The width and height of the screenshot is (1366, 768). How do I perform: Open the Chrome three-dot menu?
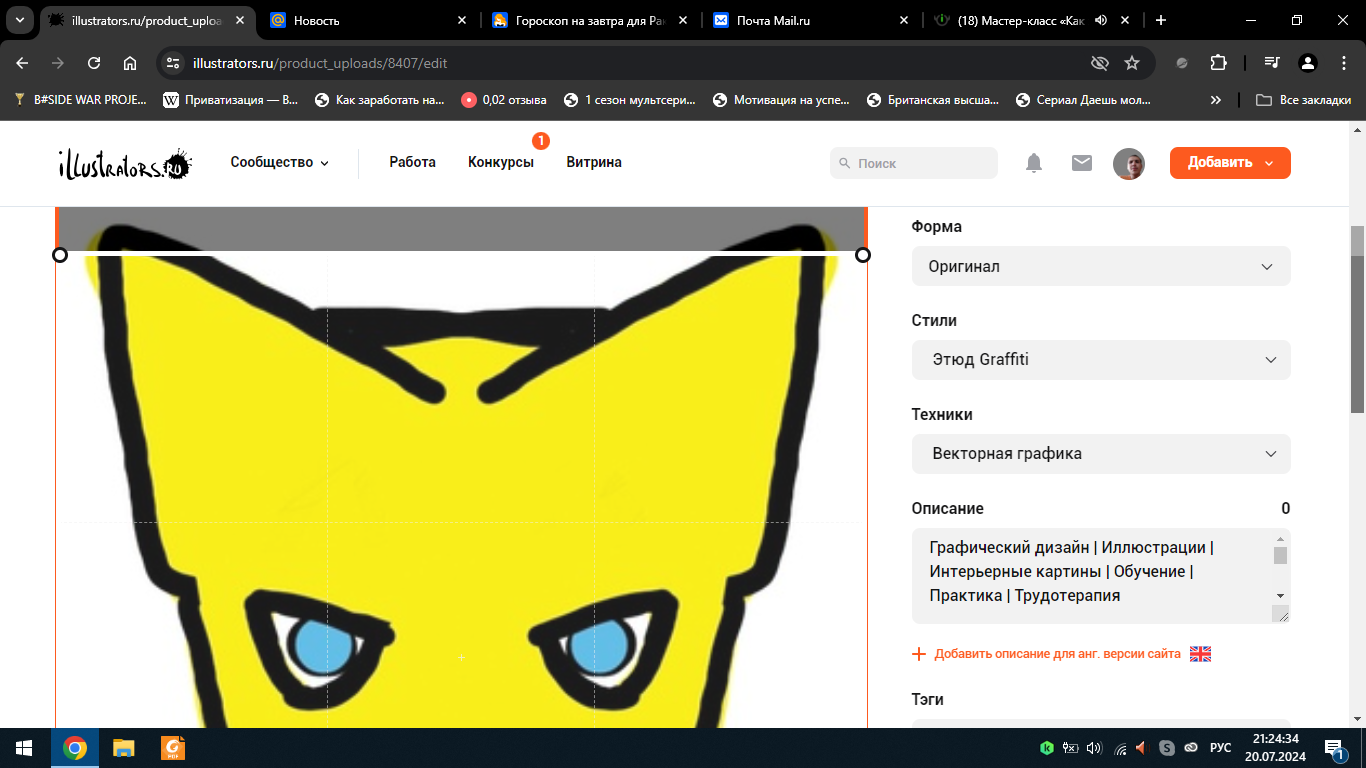[x=1342, y=63]
